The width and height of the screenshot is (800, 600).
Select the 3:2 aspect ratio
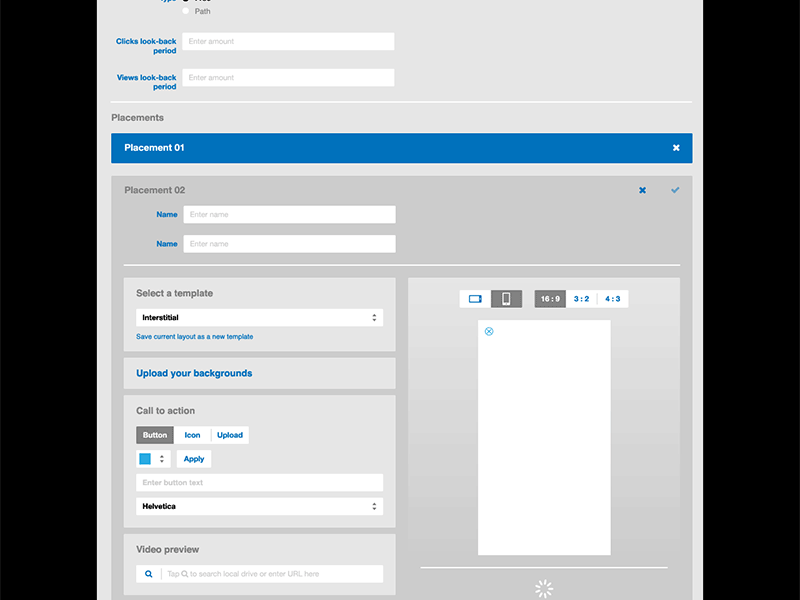[581, 298]
